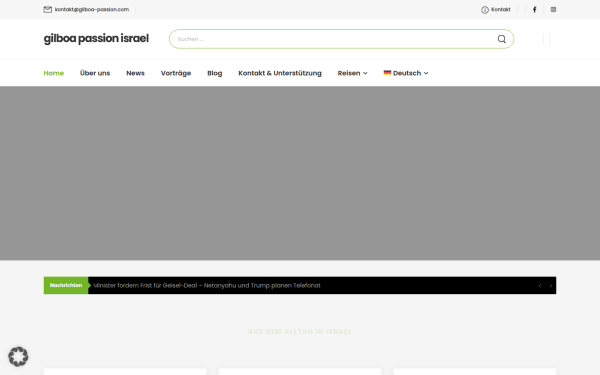Click the German flag icon
600x375 pixels.
[387, 73]
